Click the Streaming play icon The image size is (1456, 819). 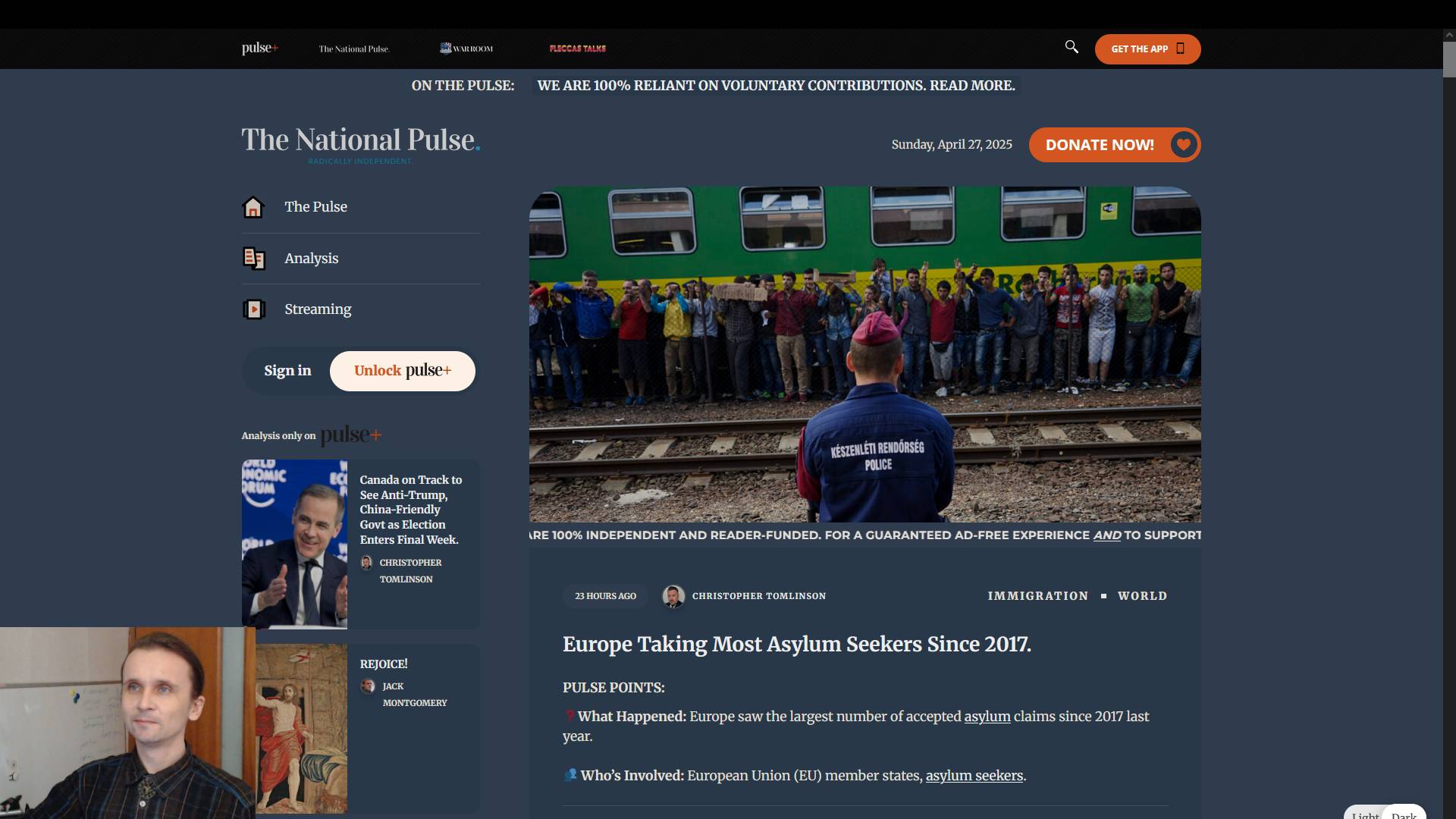coord(253,309)
